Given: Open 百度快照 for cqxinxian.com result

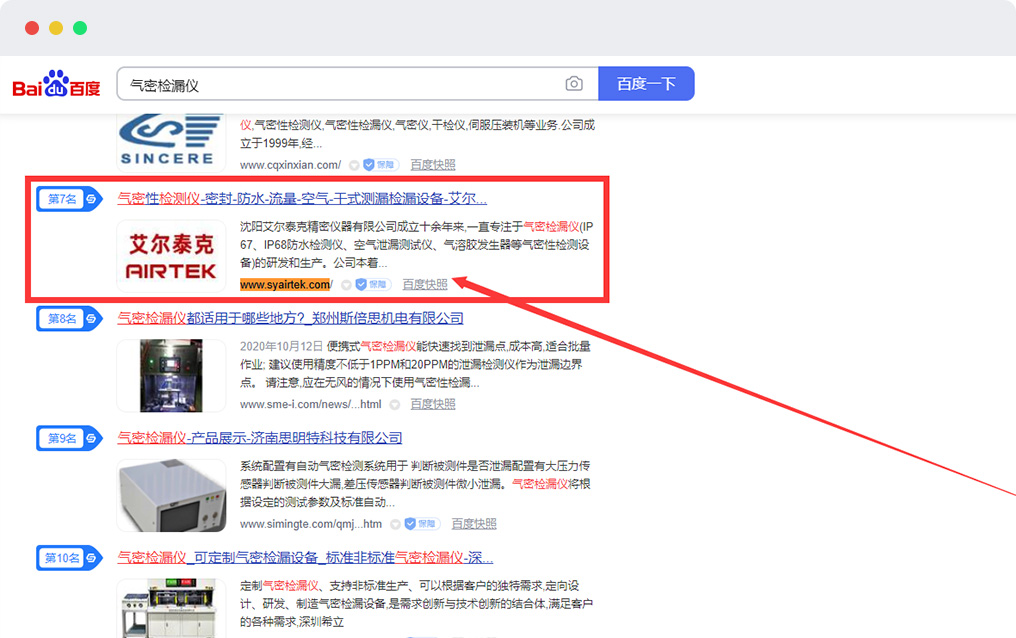Looking at the screenshot, I should 433,165.
